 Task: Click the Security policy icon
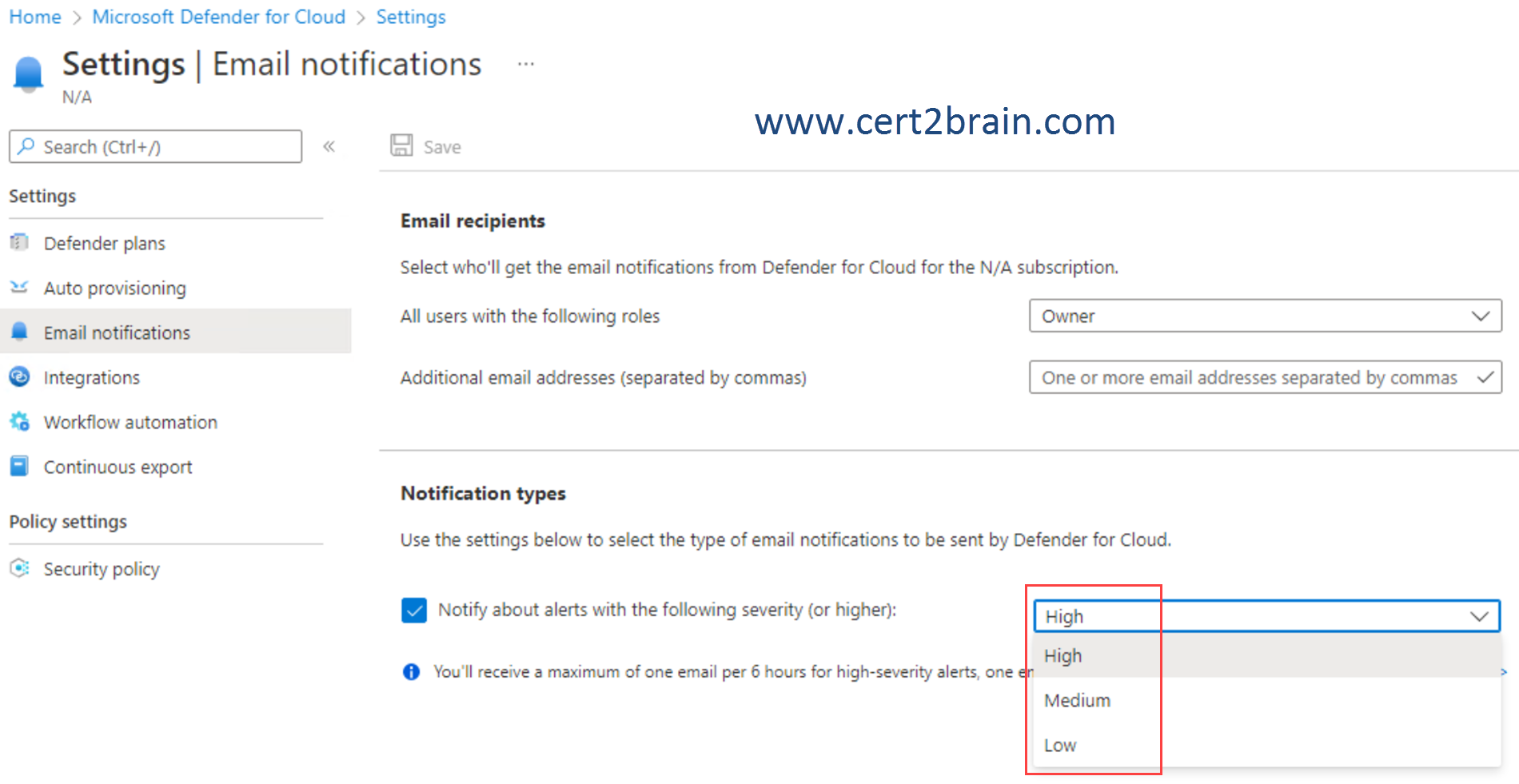(x=19, y=568)
